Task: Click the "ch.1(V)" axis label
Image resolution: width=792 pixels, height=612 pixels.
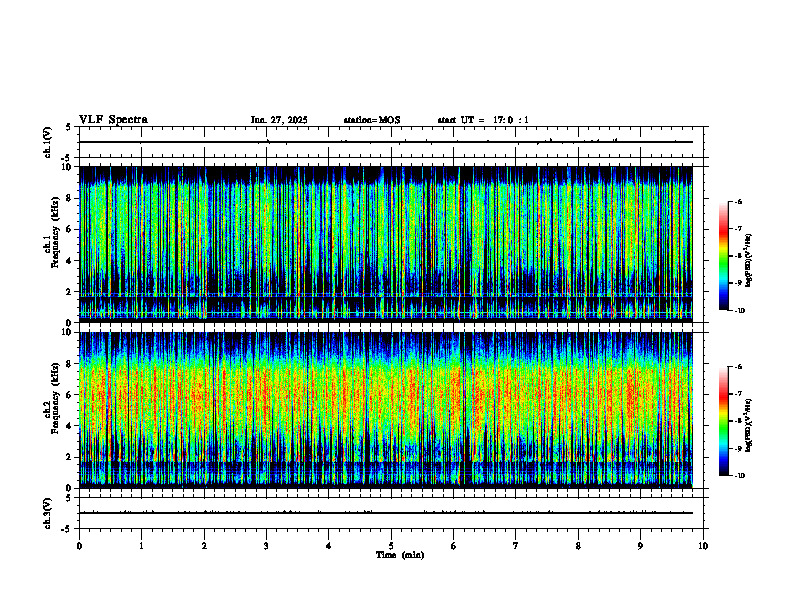Action: 47,142
